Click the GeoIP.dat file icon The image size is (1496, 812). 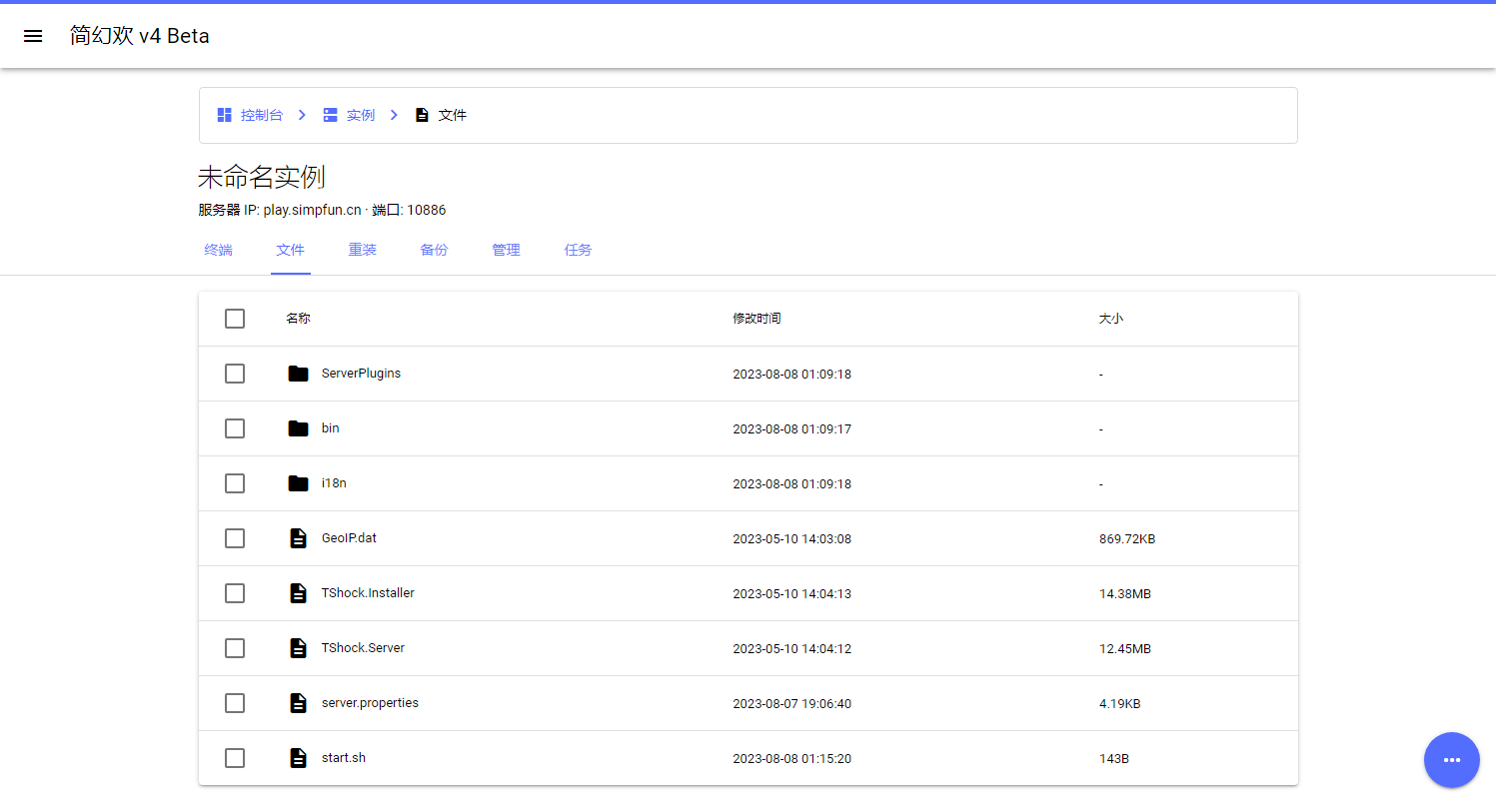[x=298, y=538]
